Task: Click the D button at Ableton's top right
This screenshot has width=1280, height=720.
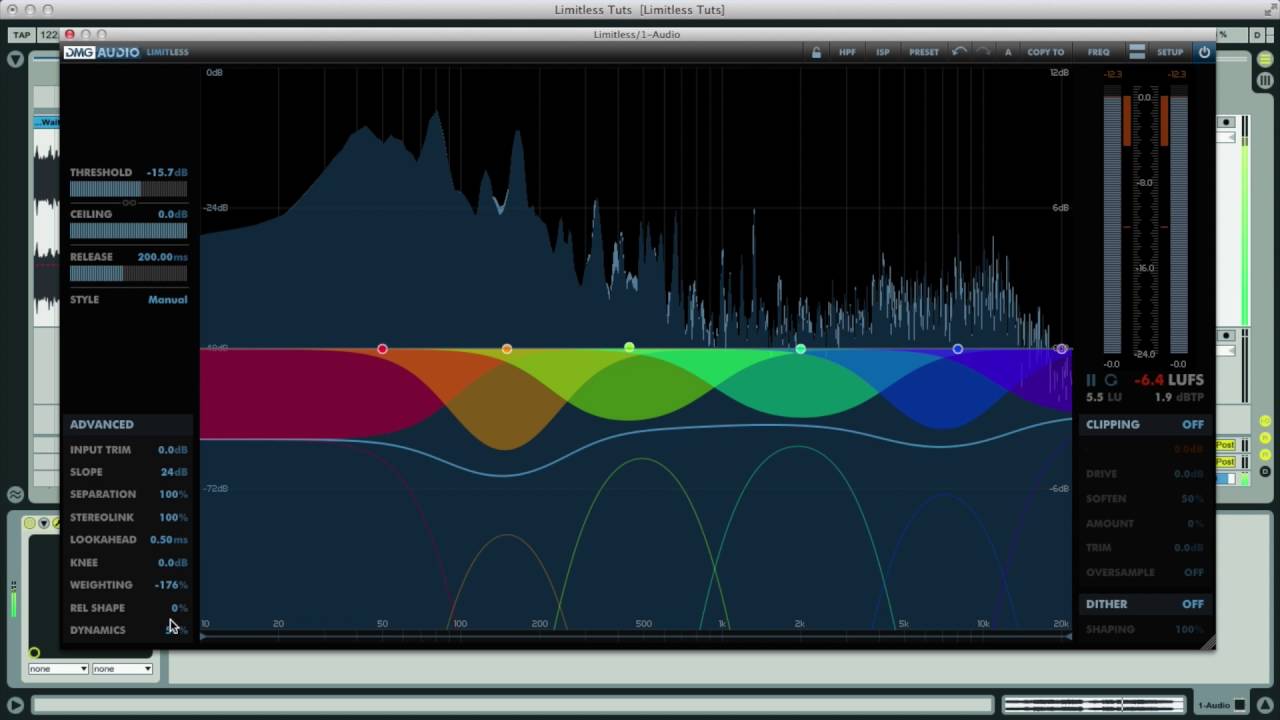Action: point(1258,35)
